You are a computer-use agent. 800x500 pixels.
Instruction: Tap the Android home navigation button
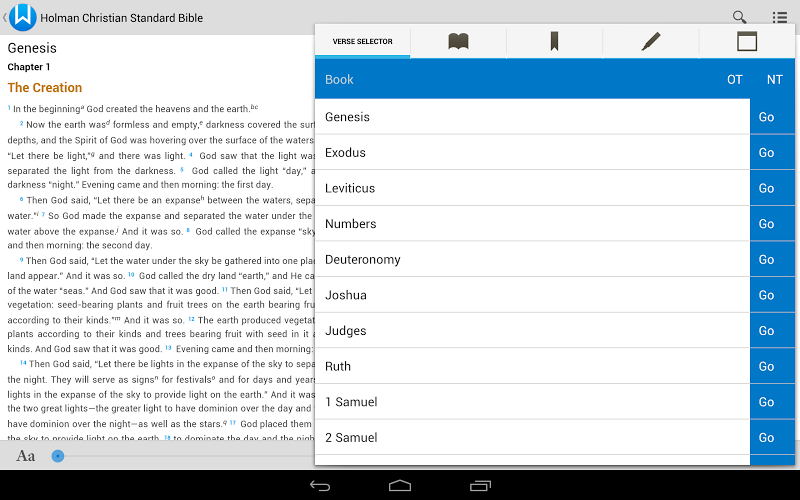point(400,485)
